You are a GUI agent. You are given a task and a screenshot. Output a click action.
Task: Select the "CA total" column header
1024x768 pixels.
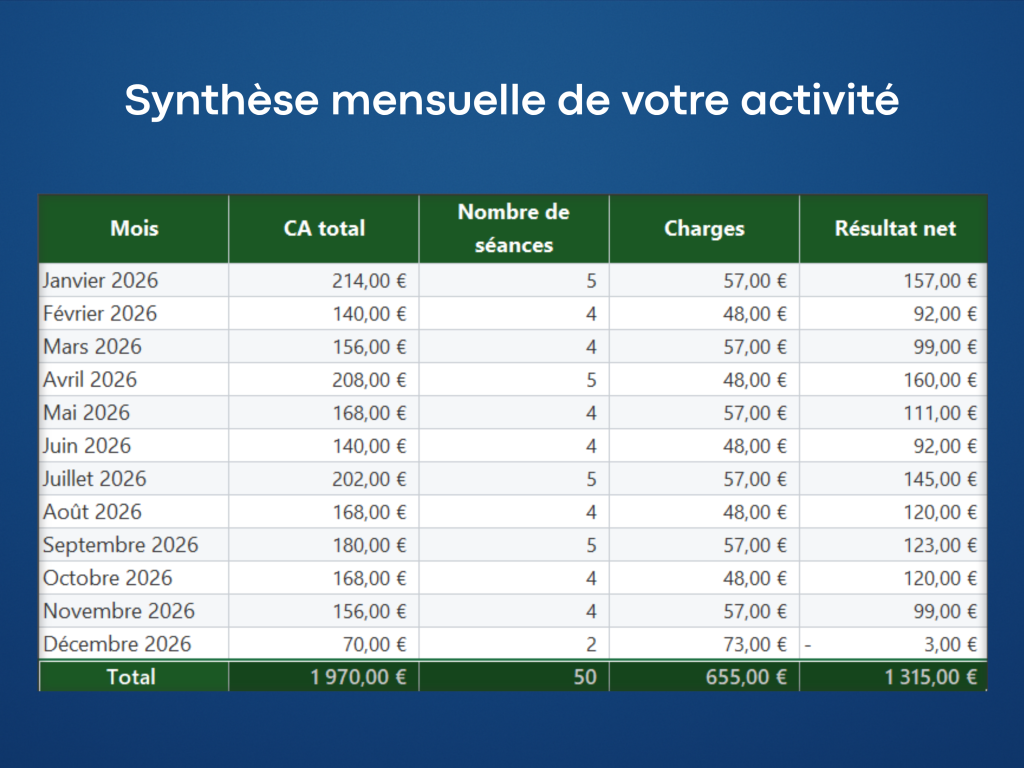pyautogui.click(x=324, y=229)
